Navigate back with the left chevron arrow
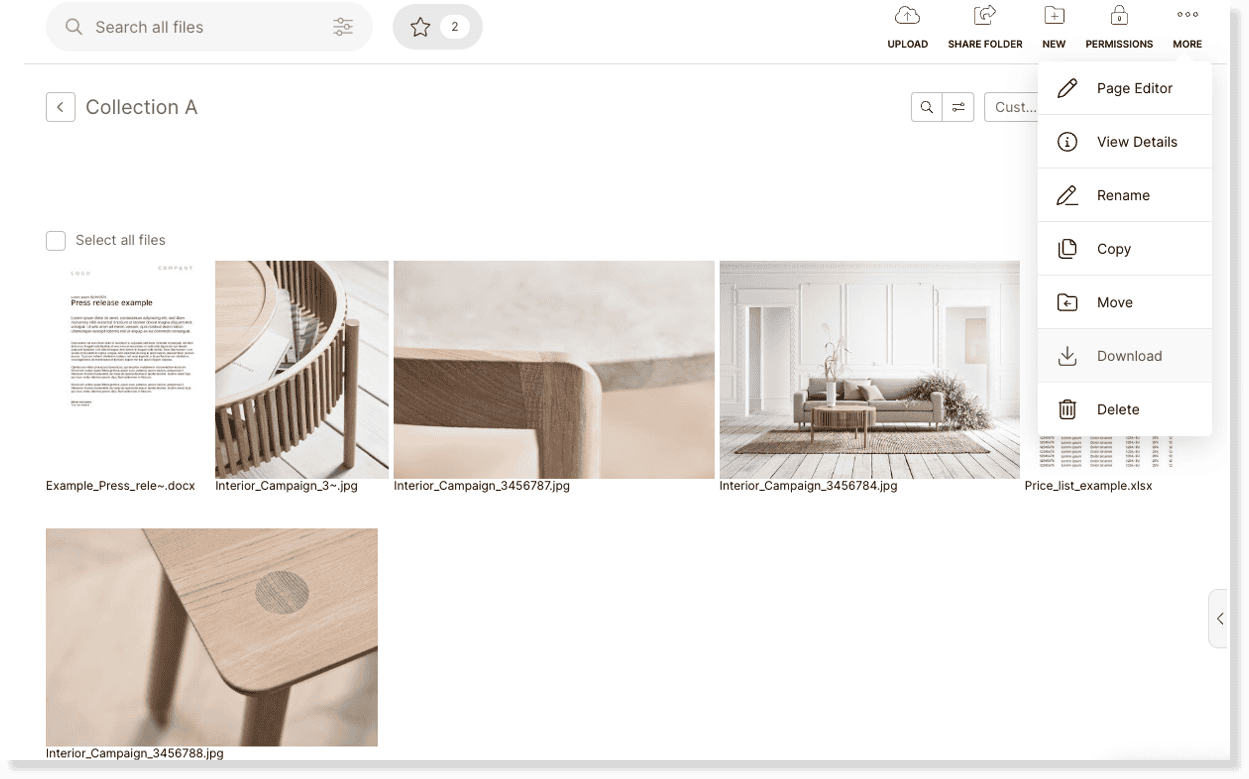Viewport: 1249px width, 779px height. [x=60, y=106]
